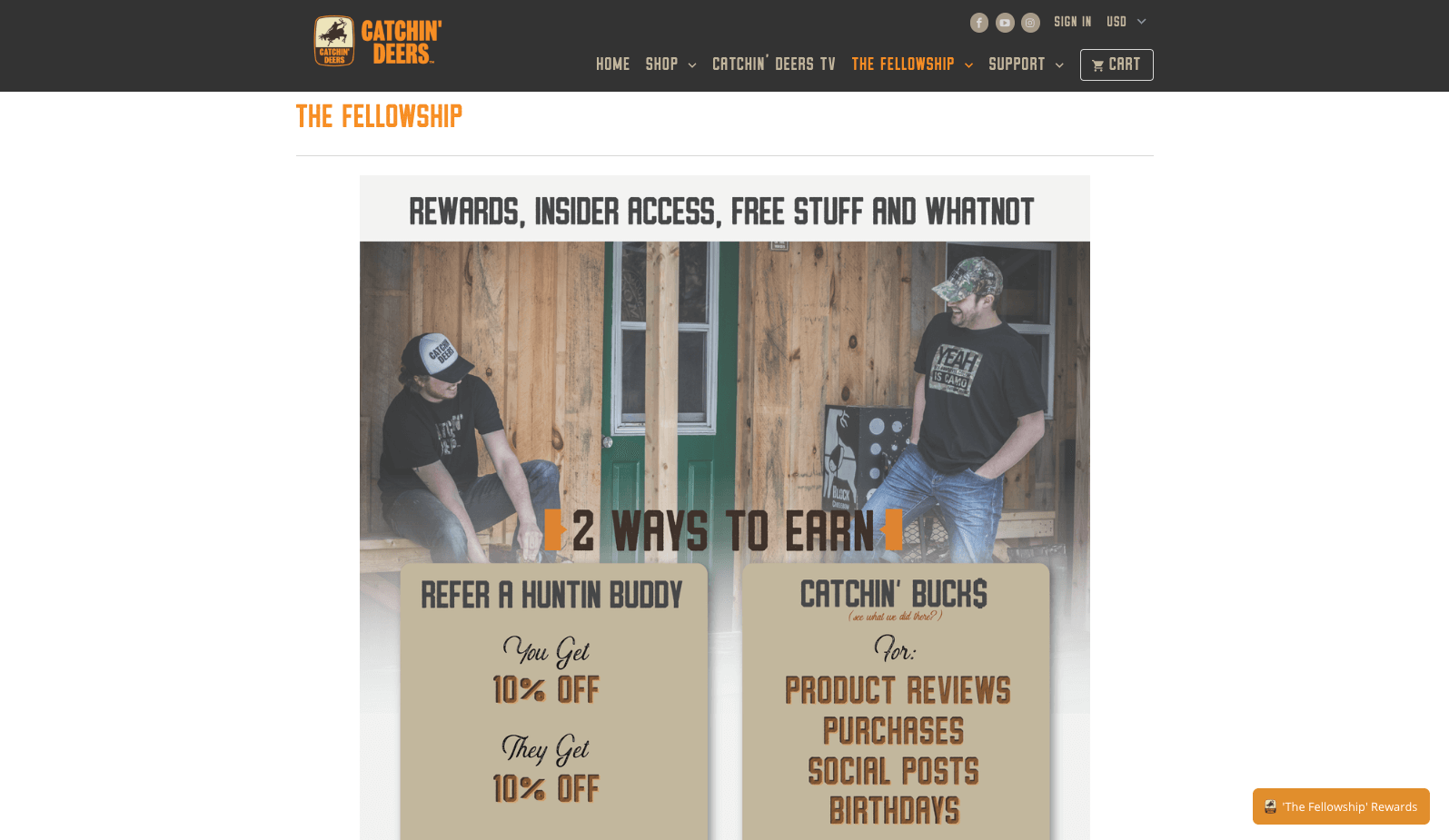
Task: Open the Facebook social icon
Action: [x=978, y=23]
